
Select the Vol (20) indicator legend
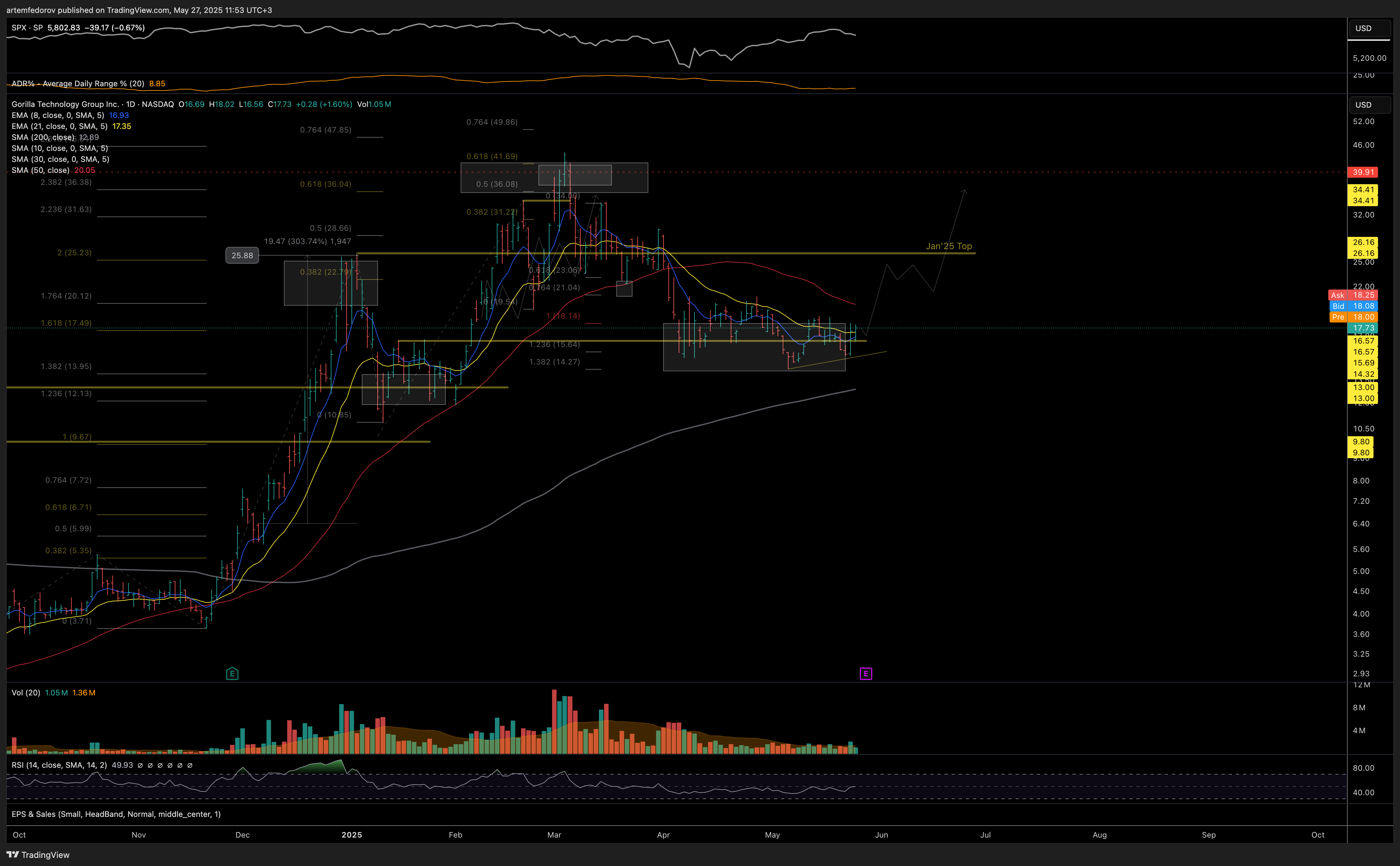click(x=26, y=692)
